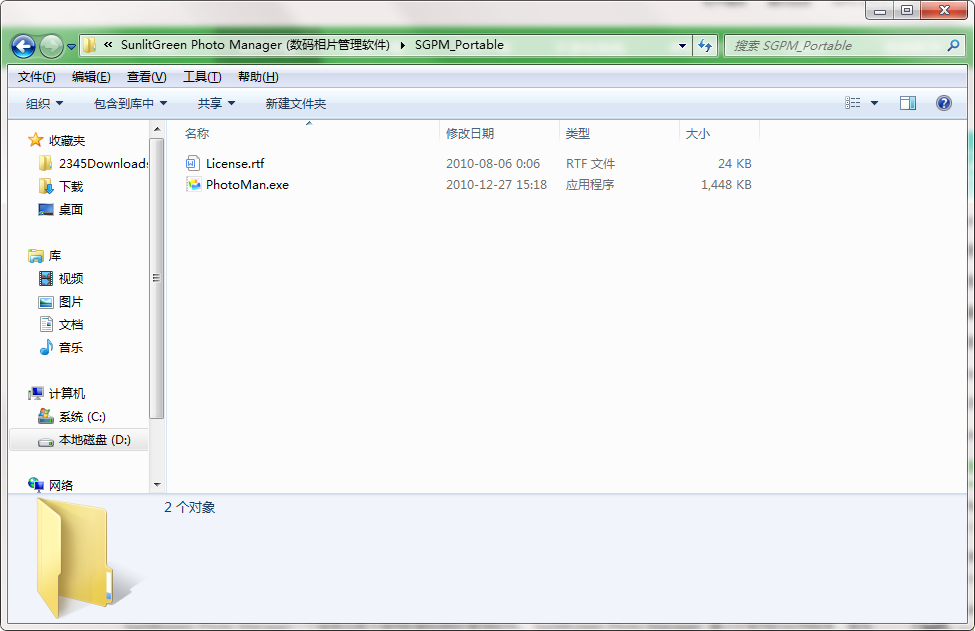Open the 文件(F) menu
The width and height of the screenshot is (975, 631).
37,76
